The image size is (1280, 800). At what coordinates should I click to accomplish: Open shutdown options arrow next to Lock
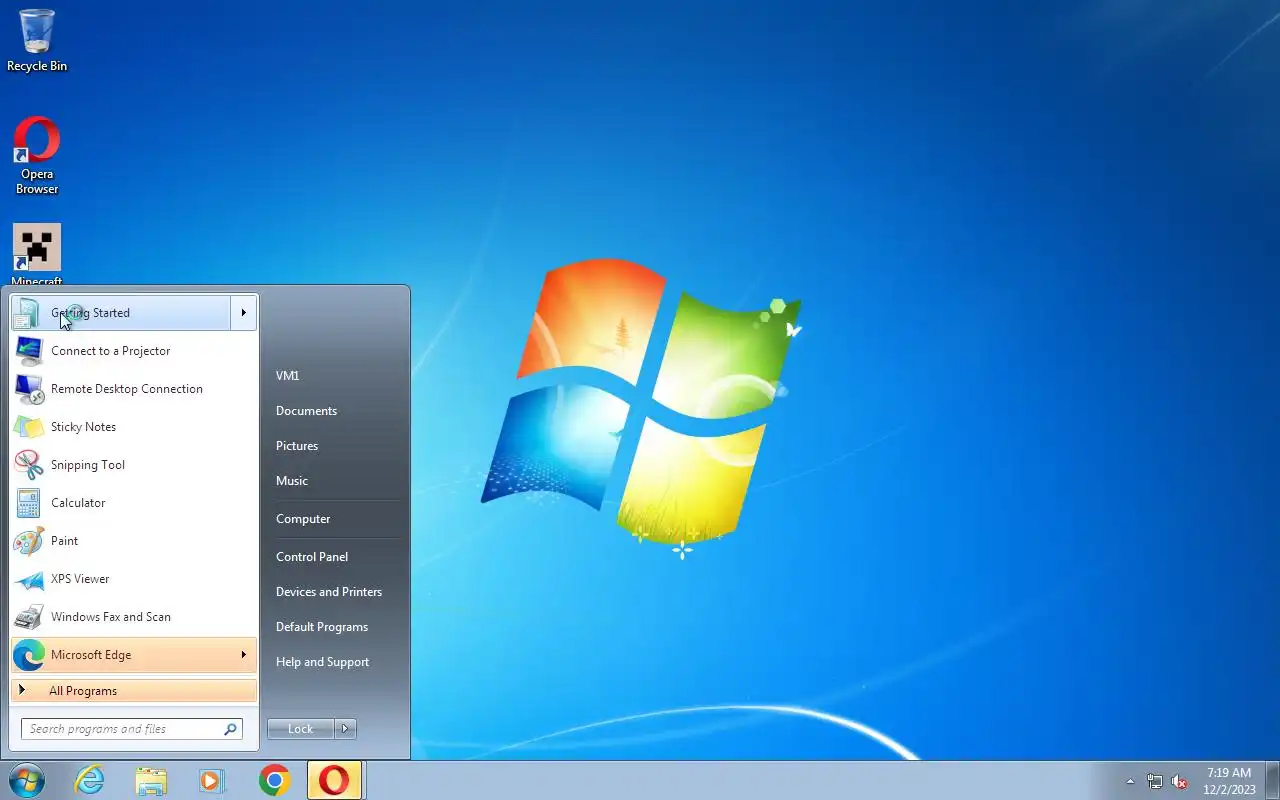(345, 729)
